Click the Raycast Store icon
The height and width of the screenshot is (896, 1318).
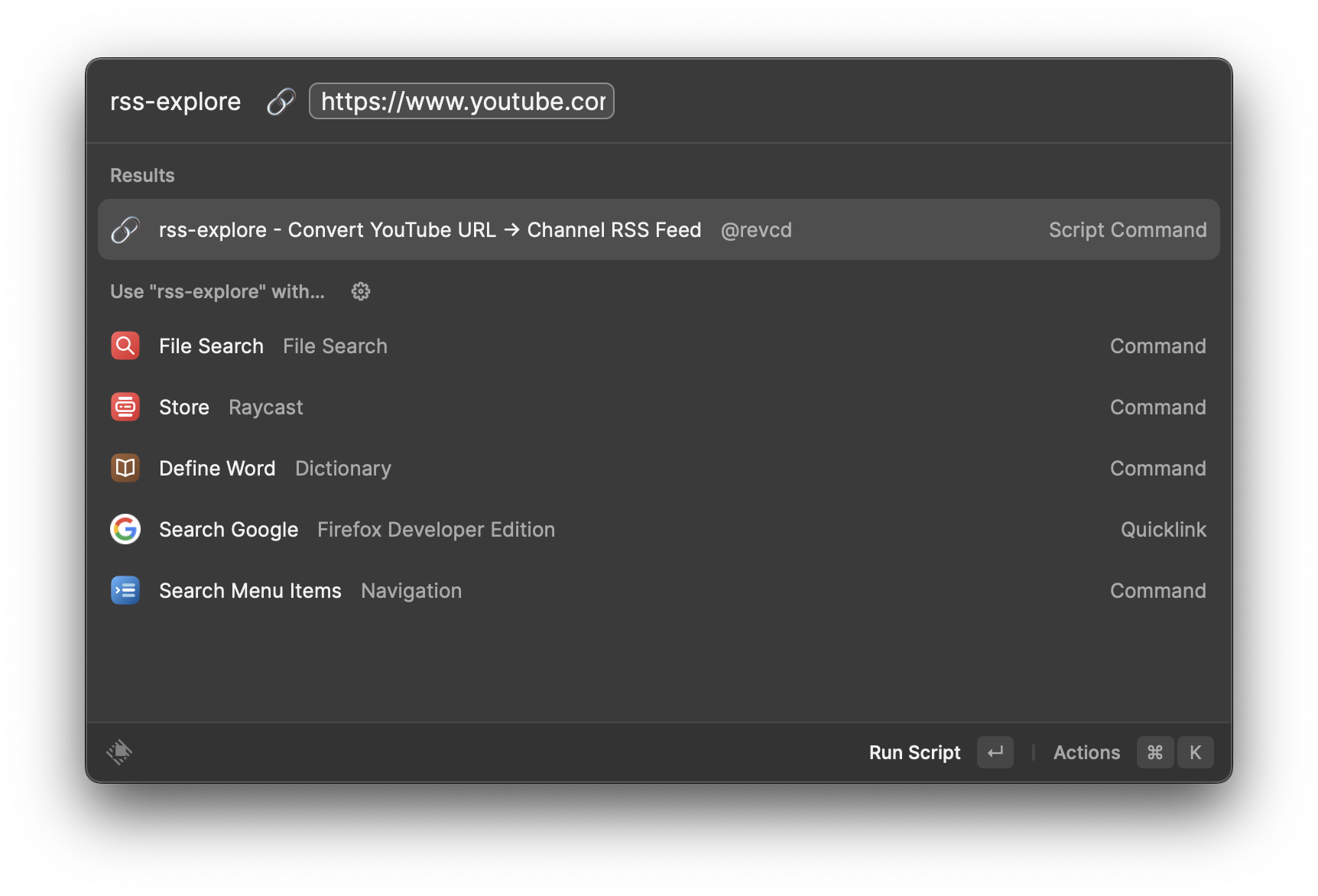tap(125, 407)
